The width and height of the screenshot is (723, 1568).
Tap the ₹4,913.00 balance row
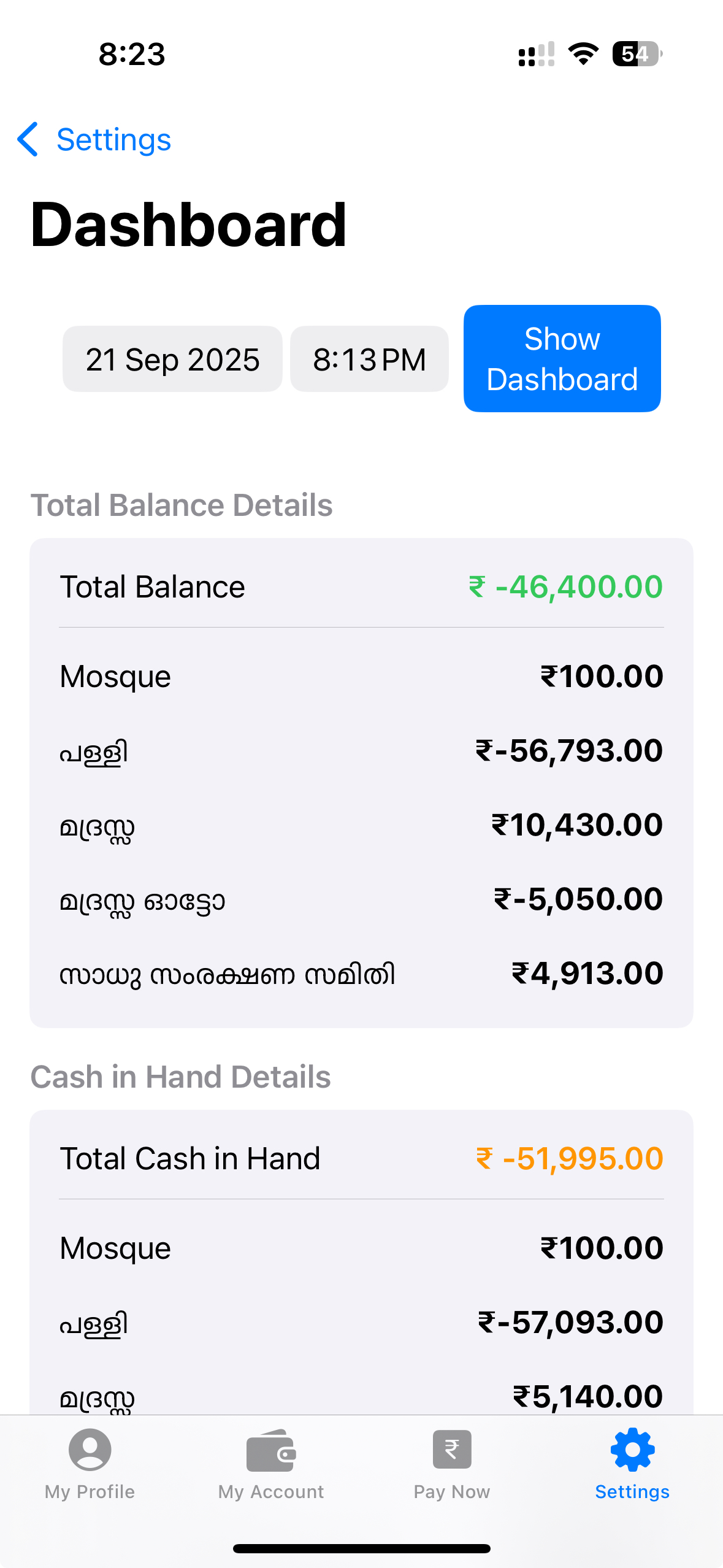(x=361, y=974)
